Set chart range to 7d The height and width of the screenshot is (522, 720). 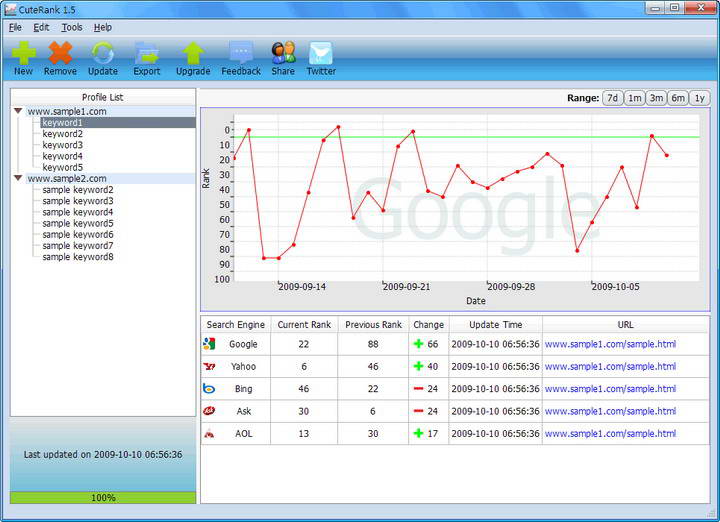click(x=613, y=98)
